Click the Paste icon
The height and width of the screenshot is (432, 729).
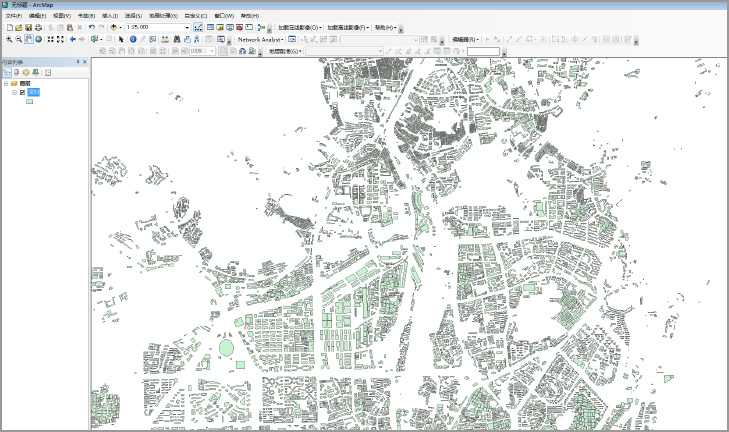point(70,28)
